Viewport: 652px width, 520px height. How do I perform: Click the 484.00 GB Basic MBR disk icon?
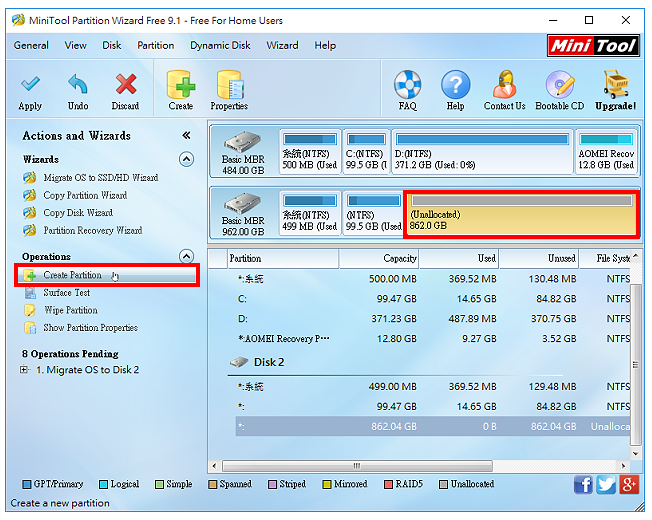[x=242, y=142]
